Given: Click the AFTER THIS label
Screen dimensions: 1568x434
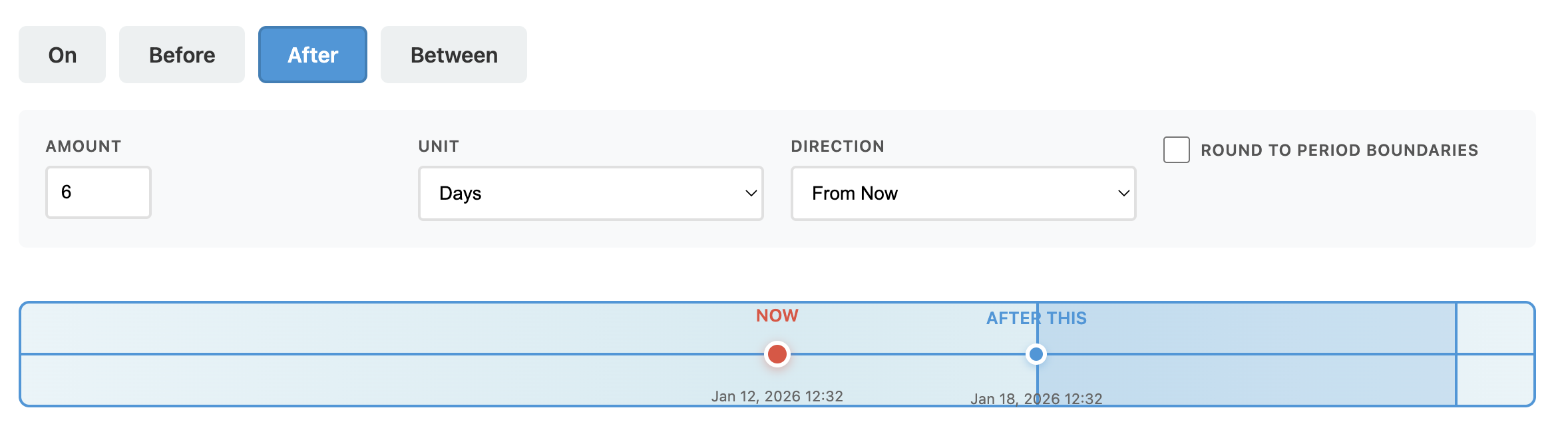Looking at the screenshot, I should coord(1036,319).
